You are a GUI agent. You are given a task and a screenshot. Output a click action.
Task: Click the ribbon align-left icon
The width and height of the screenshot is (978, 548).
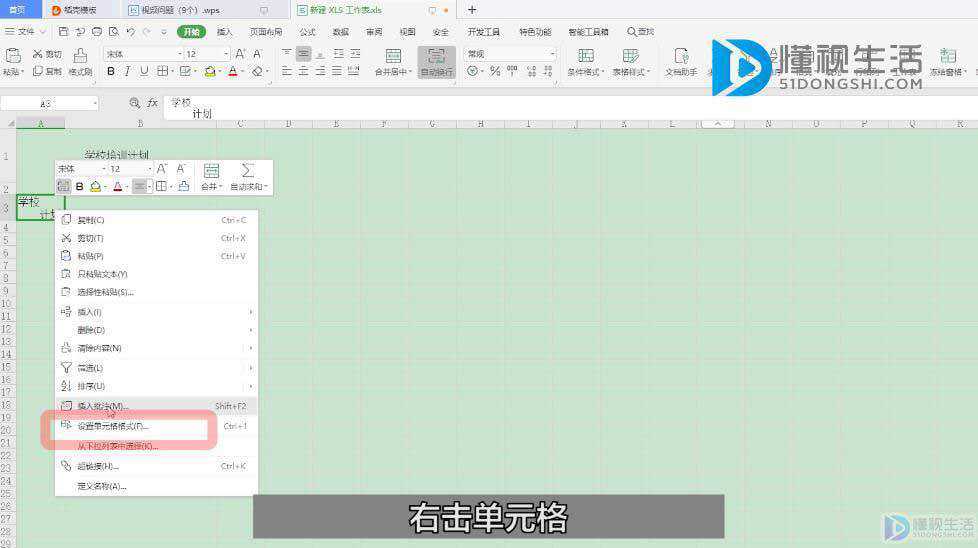tap(286, 71)
